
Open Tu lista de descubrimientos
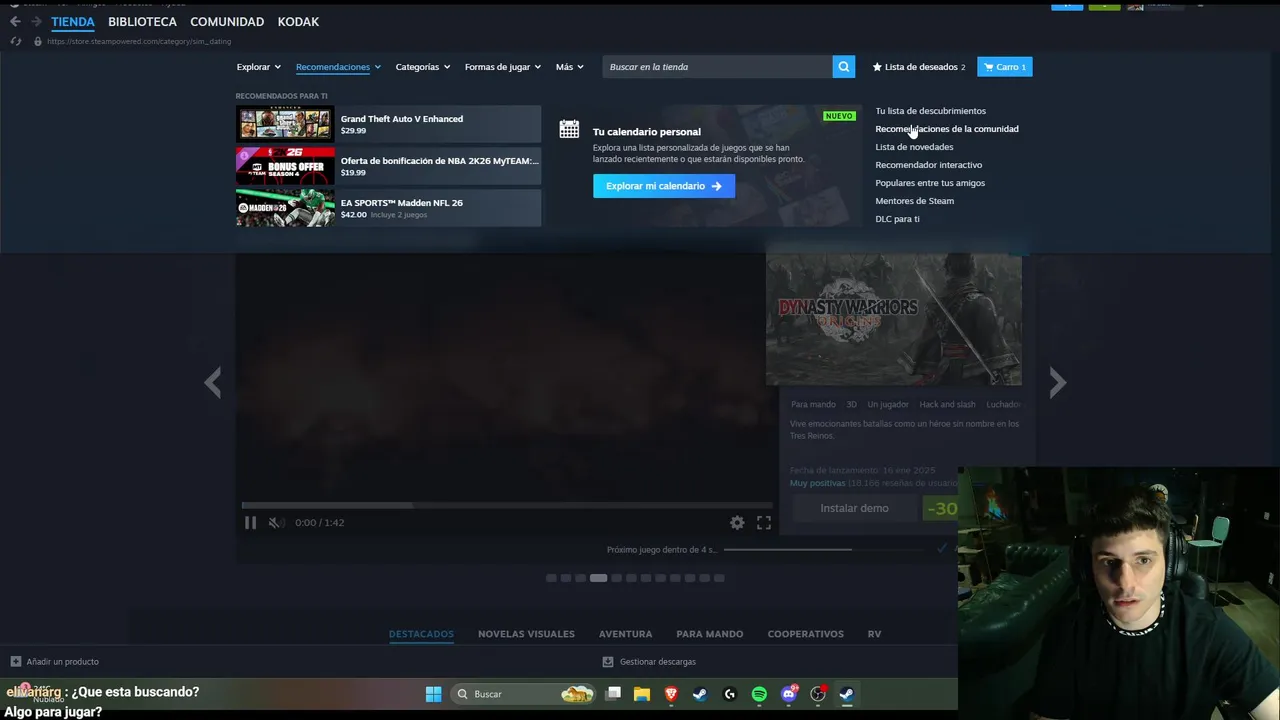(x=930, y=111)
